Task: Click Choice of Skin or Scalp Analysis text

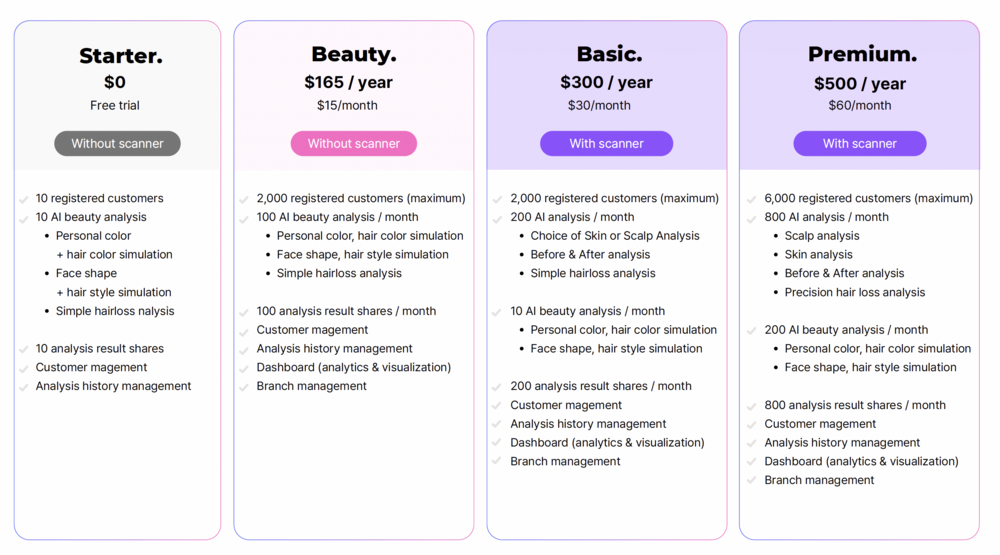Action: 615,237
